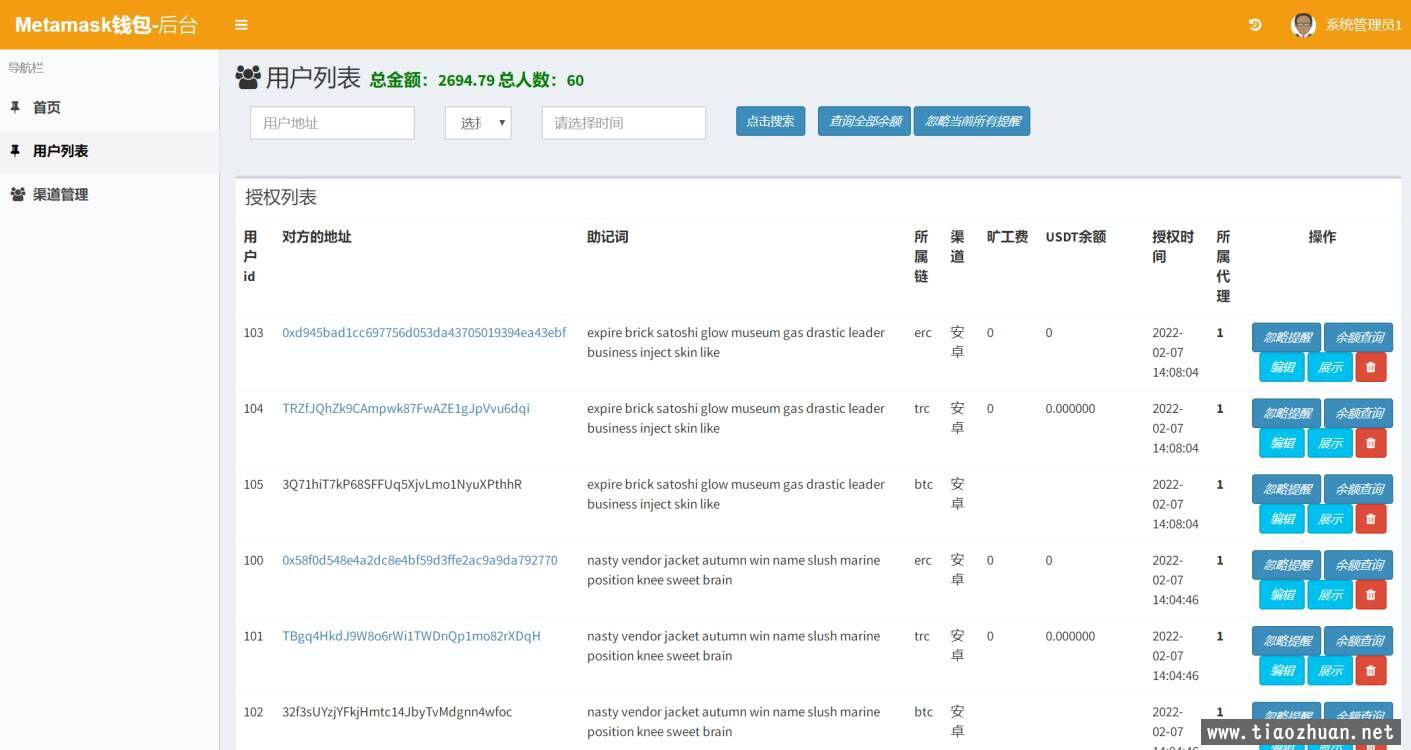Click the 请选择时间 date field
The width and height of the screenshot is (1411, 750).
pyautogui.click(x=624, y=123)
